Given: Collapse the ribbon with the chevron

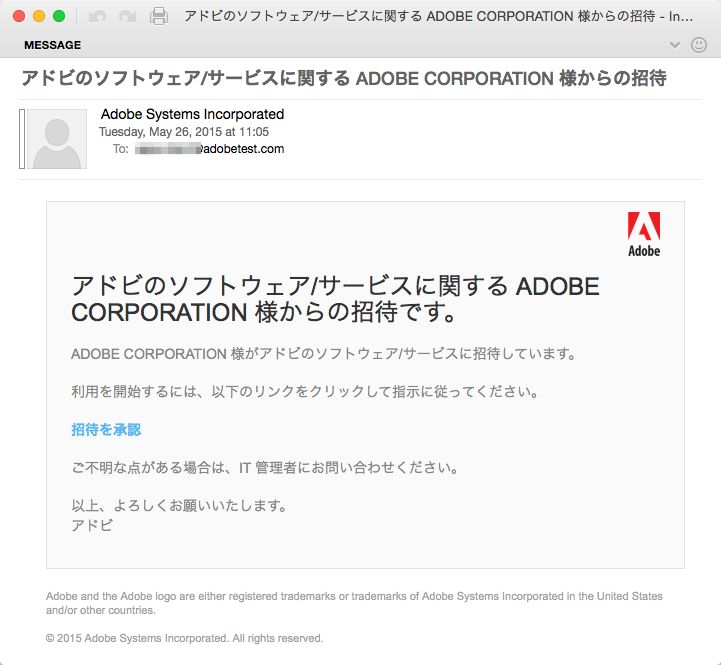Looking at the screenshot, I should (675, 44).
